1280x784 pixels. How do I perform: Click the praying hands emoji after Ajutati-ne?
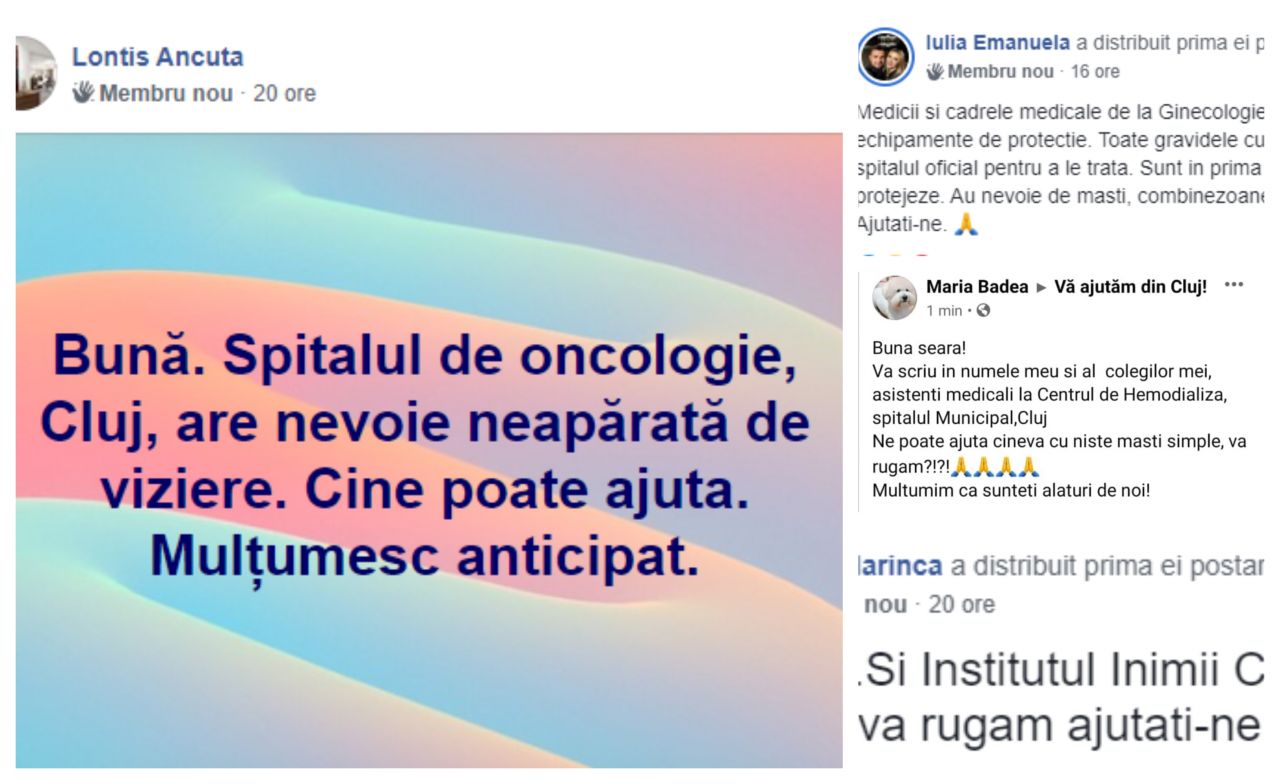(x=965, y=225)
